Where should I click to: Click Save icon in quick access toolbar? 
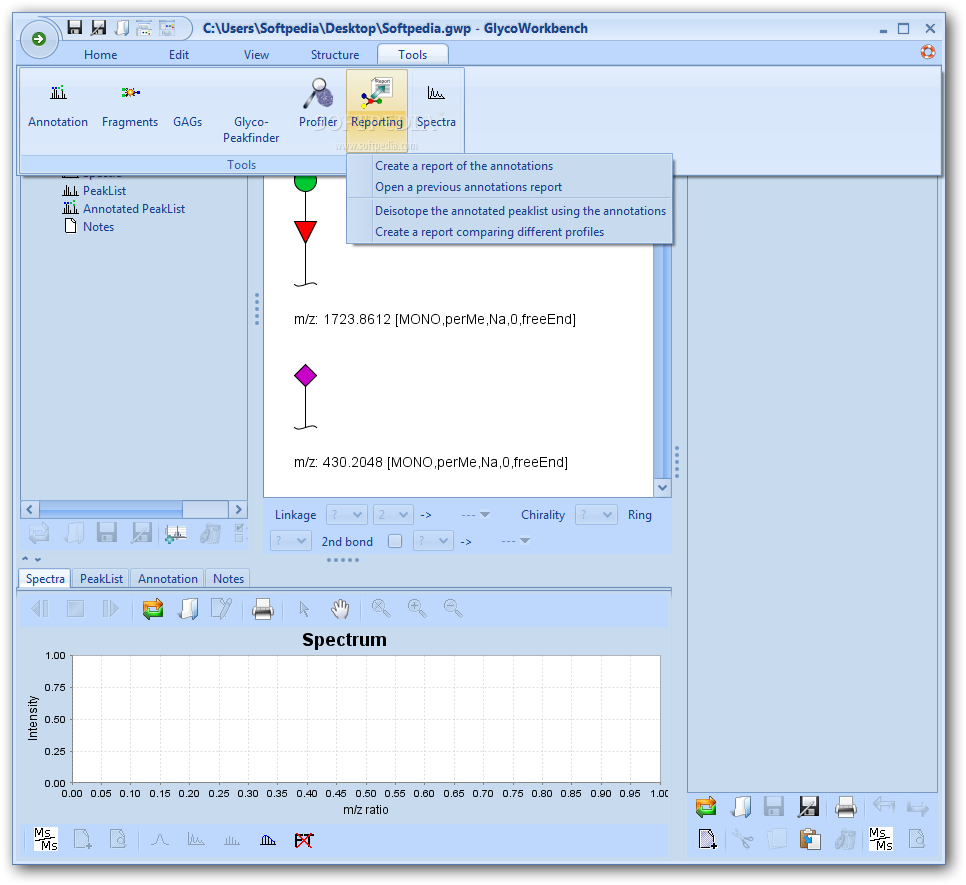75,28
